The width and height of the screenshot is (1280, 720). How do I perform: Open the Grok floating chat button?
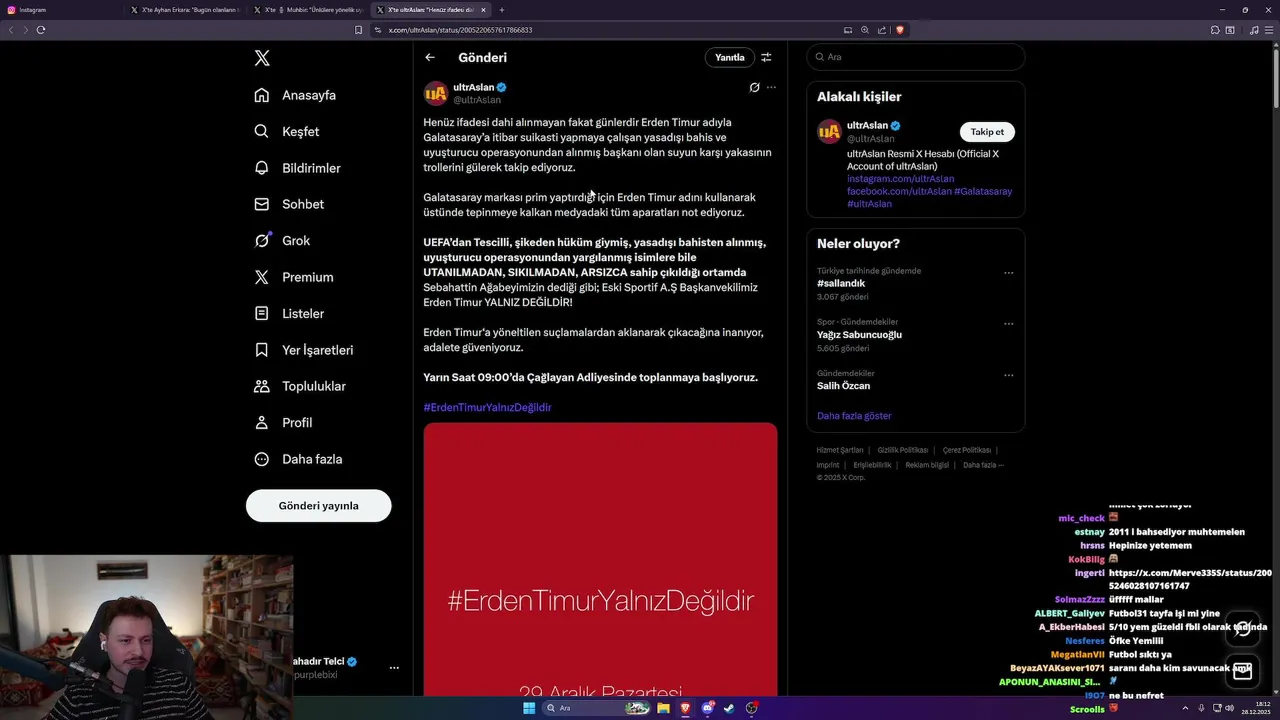[x=1242, y=629]
